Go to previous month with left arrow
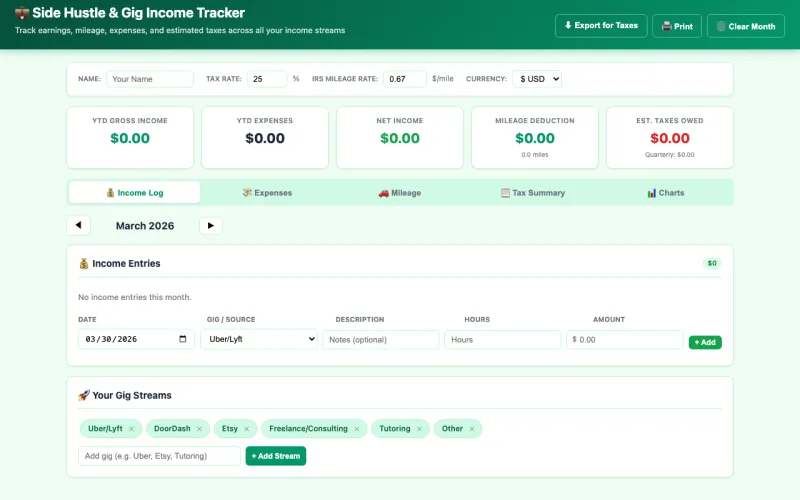This screenshot has height=500, width=800. tap(78, 226)
